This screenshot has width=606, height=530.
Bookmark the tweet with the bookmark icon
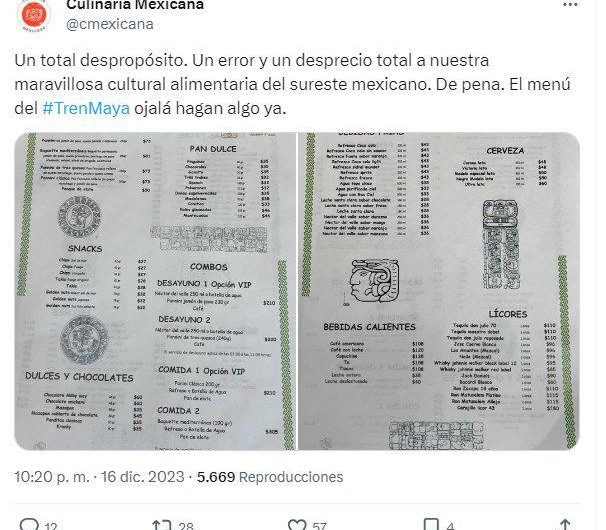(431, 525)
